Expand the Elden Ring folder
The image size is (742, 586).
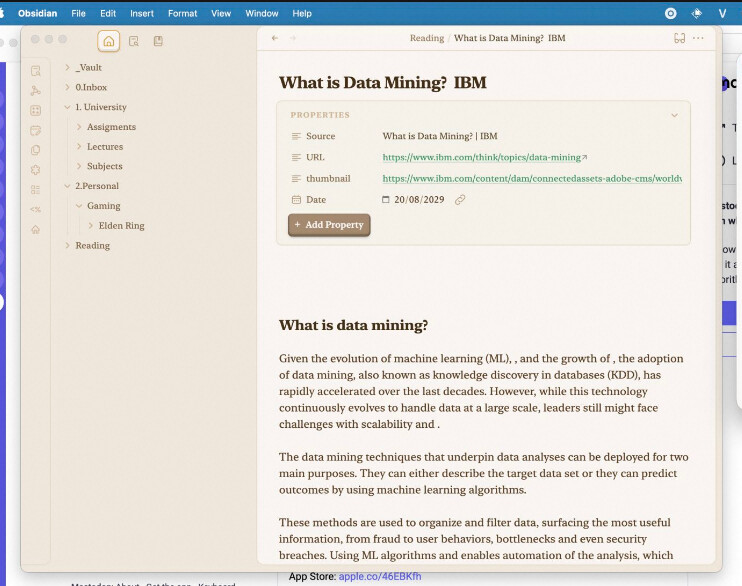tap(91, 226)
